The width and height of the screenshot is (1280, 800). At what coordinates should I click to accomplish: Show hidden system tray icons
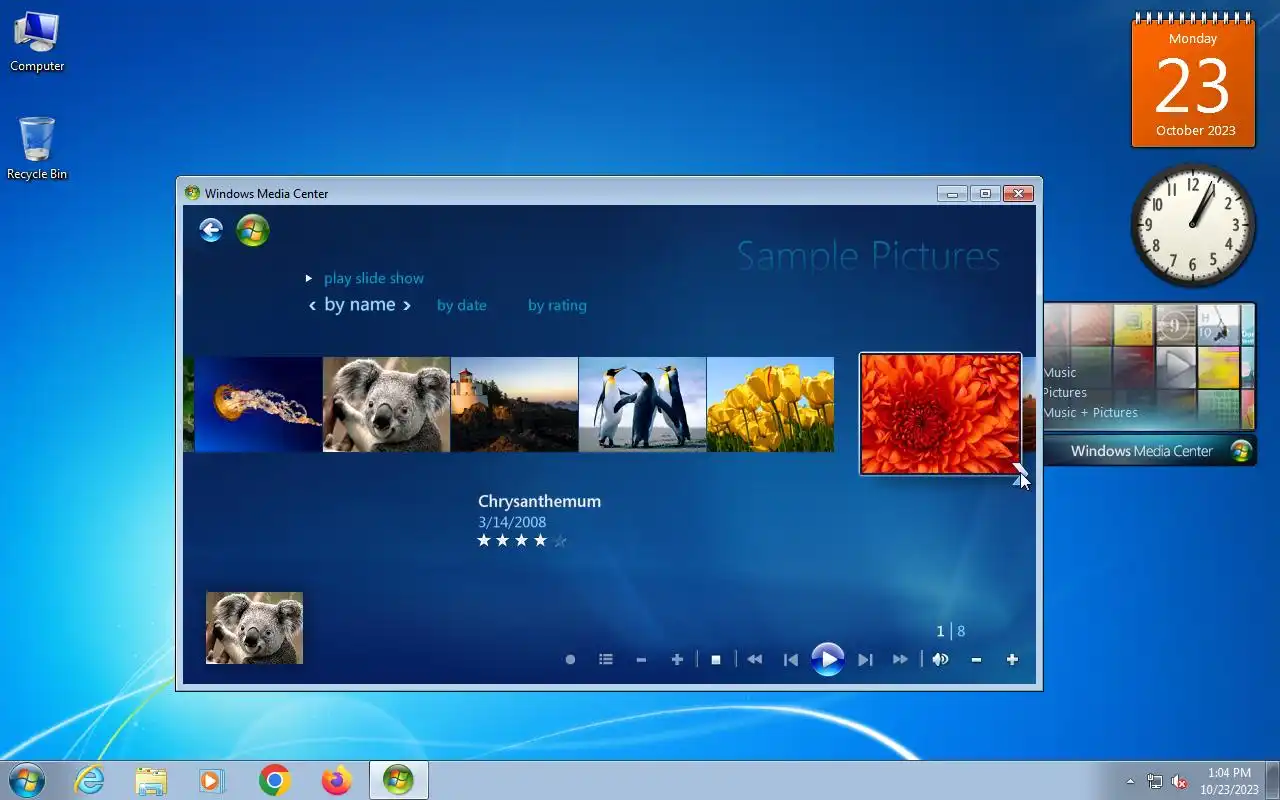pyautogui.click(x=1130, y=781)
